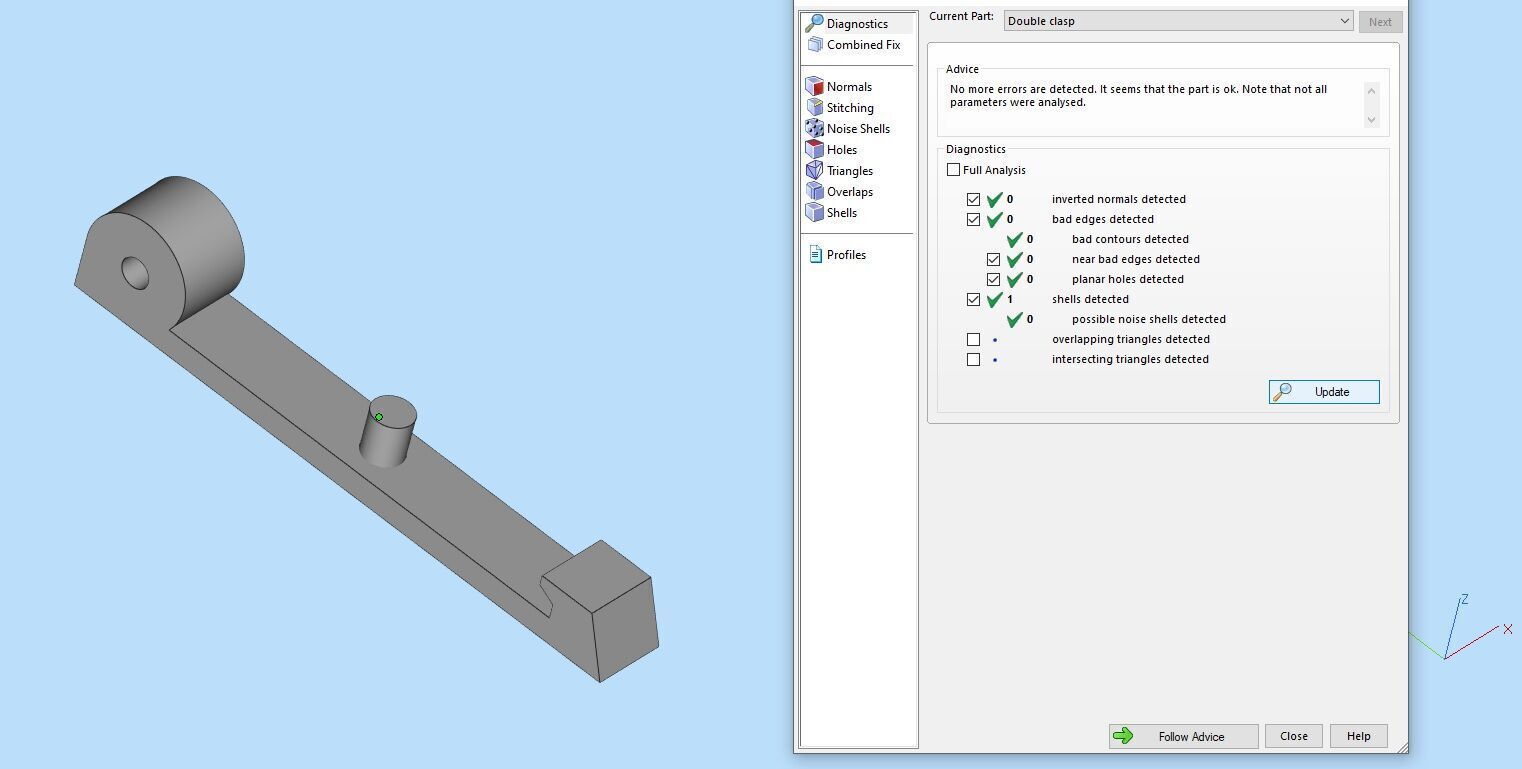
Task: Click the 'shells detected' label
Action: (1090, 299)
